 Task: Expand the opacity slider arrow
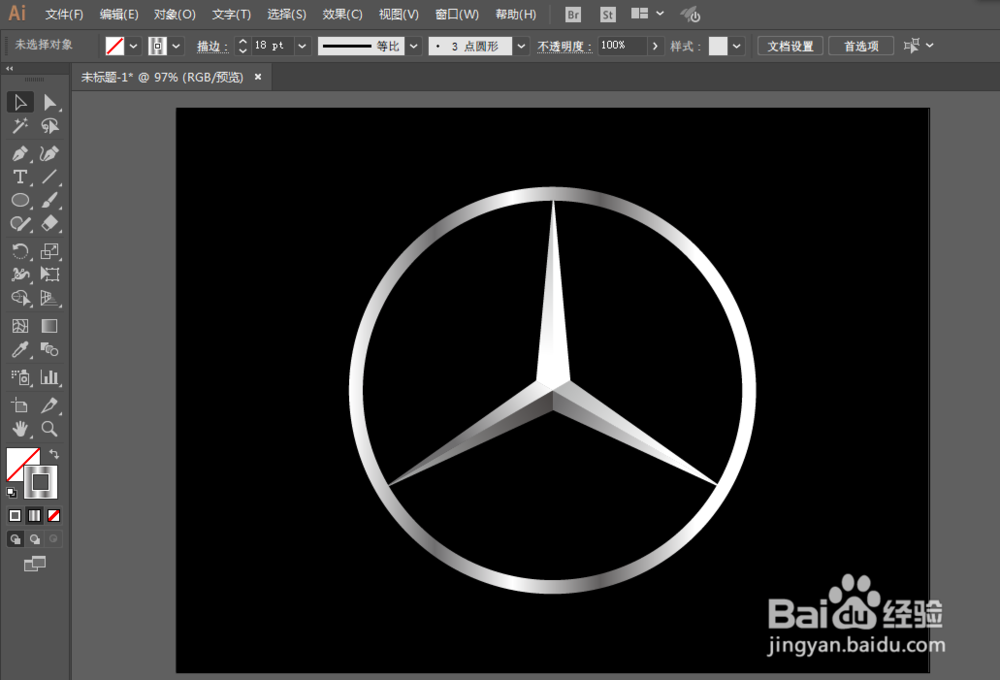pyautogui.click(x=655, y=46)
